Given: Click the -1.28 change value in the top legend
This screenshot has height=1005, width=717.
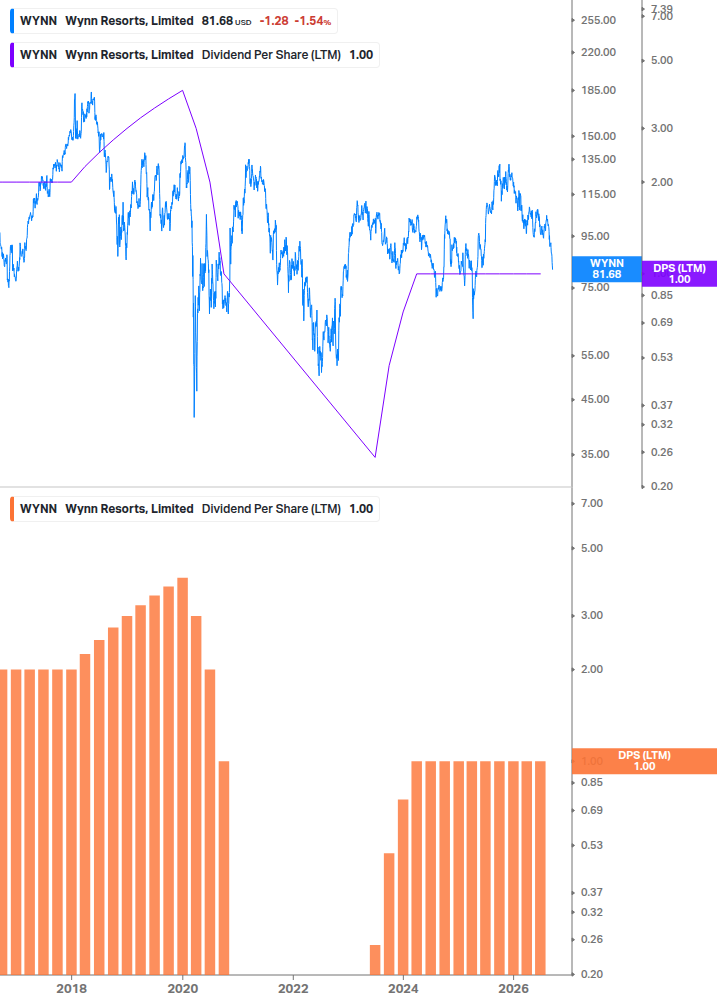Looking at the screenshot, I should (274, 21).
